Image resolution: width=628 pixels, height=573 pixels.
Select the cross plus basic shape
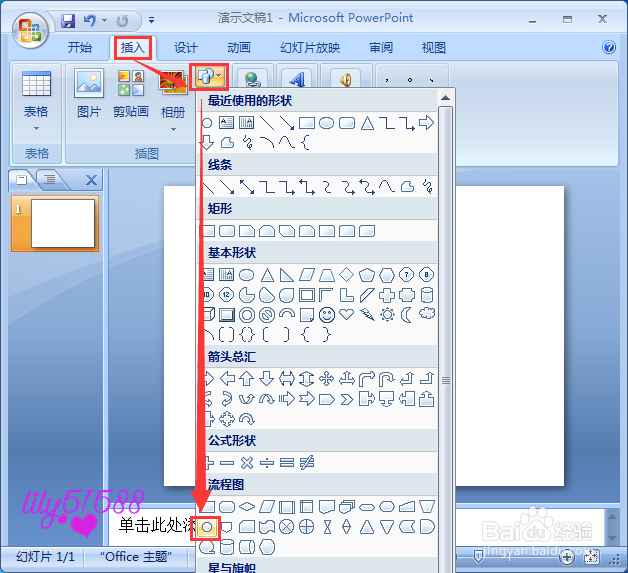point(387,295)
